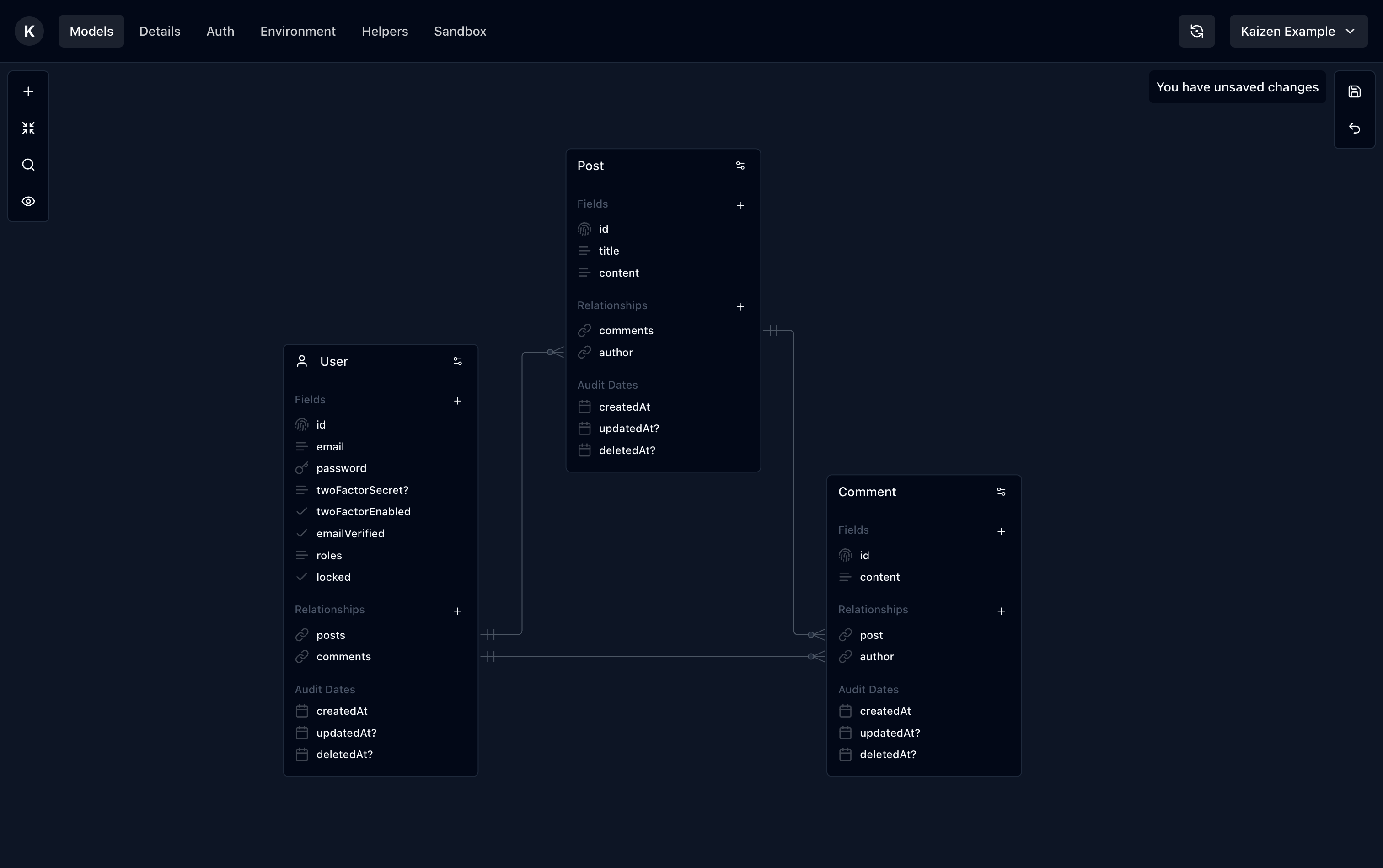The width and height of the screenshot is (1383, 868).
Task: Click the fit-view icon in the left sidebar
Action: pos(27,128)
